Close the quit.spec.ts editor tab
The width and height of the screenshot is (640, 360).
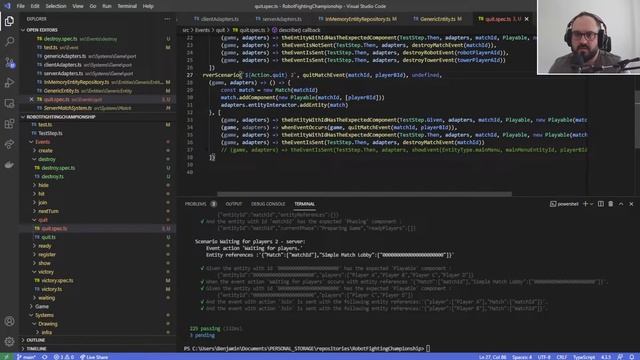[x=527, y=19]
